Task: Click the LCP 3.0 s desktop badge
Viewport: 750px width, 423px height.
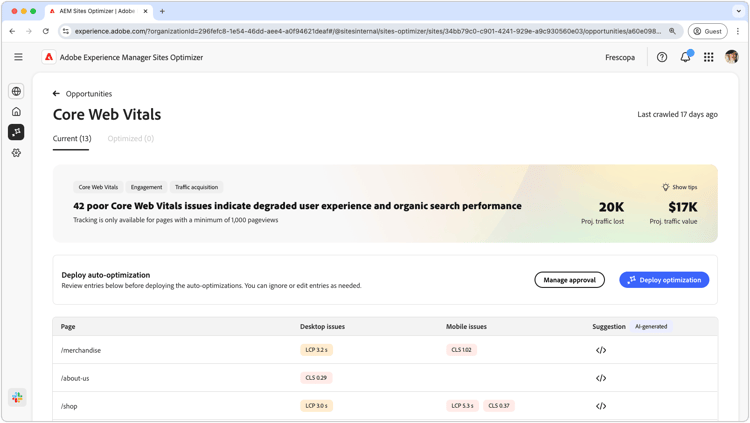Action: coord(316,406)
